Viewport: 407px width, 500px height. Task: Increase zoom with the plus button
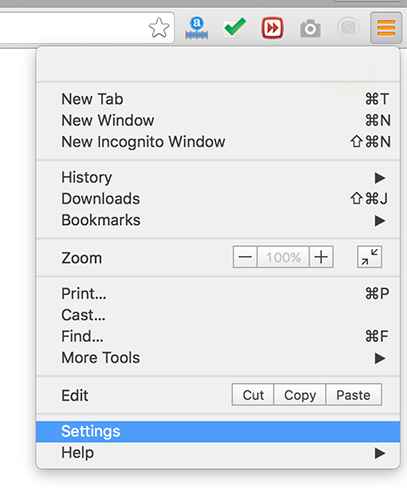pos(321,257)
